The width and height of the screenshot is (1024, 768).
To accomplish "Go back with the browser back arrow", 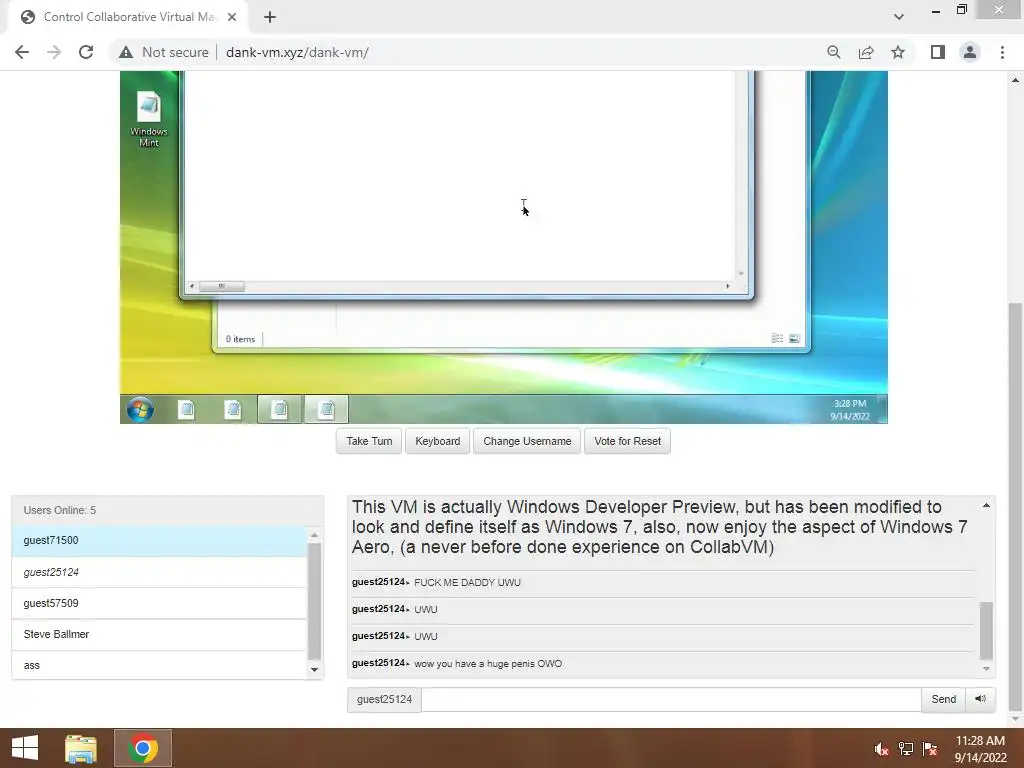I will click(x=22, y=52).
